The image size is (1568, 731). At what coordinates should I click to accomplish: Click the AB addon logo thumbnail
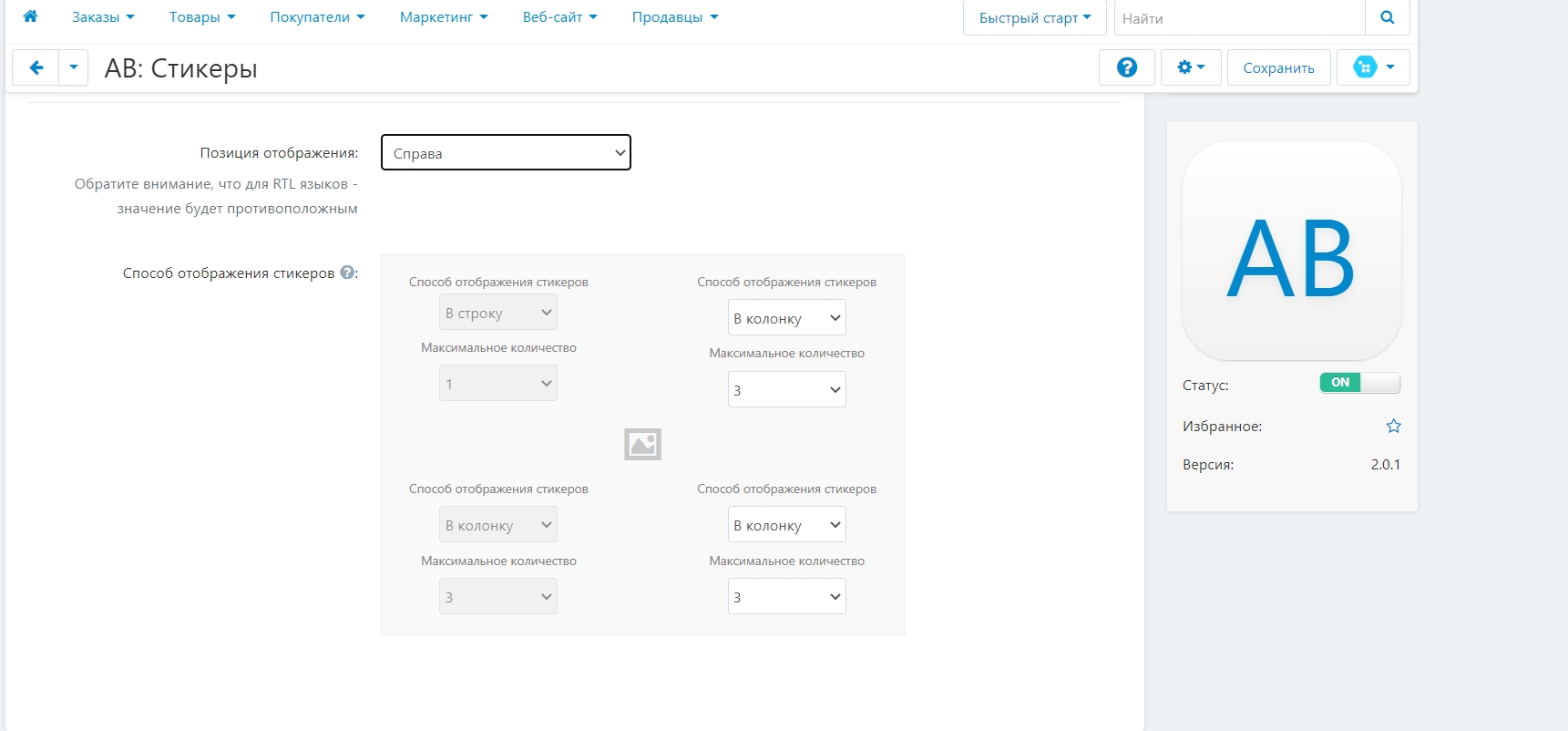pyautogui.click(x=1291, y=251)
